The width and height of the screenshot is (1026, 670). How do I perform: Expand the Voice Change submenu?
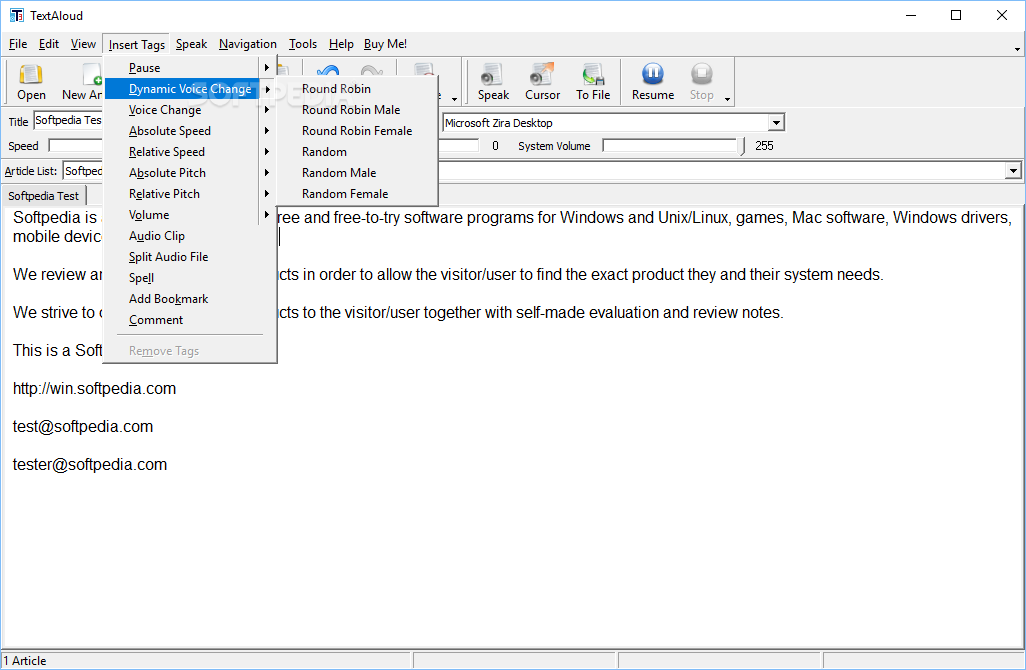pyautogui.click(x=190, y=109)
